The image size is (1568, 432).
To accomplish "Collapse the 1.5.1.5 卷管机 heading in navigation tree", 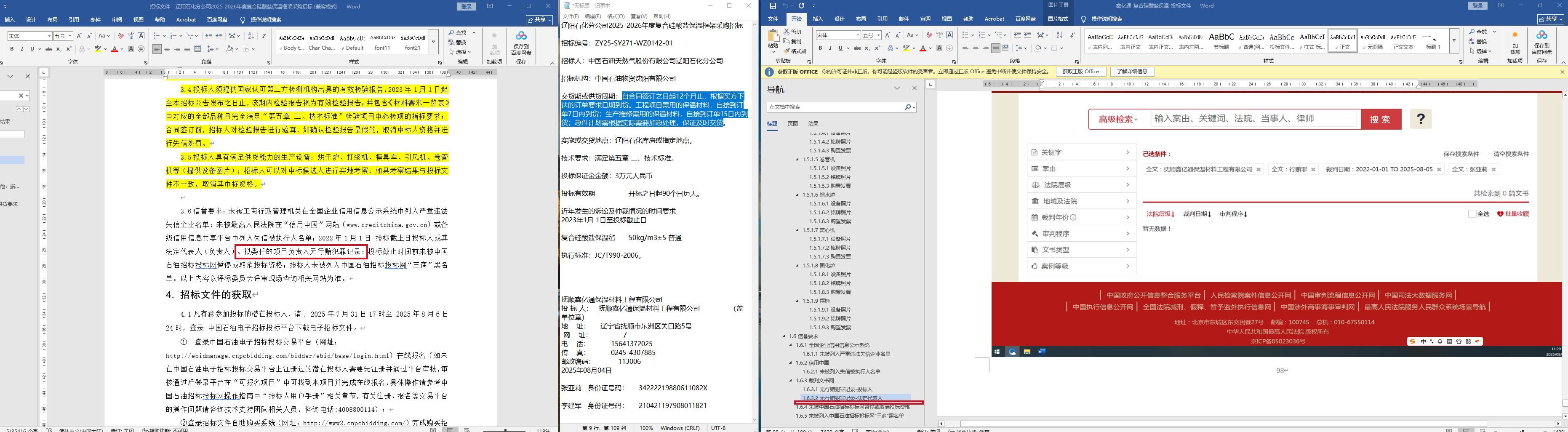I will pos(797,160).
